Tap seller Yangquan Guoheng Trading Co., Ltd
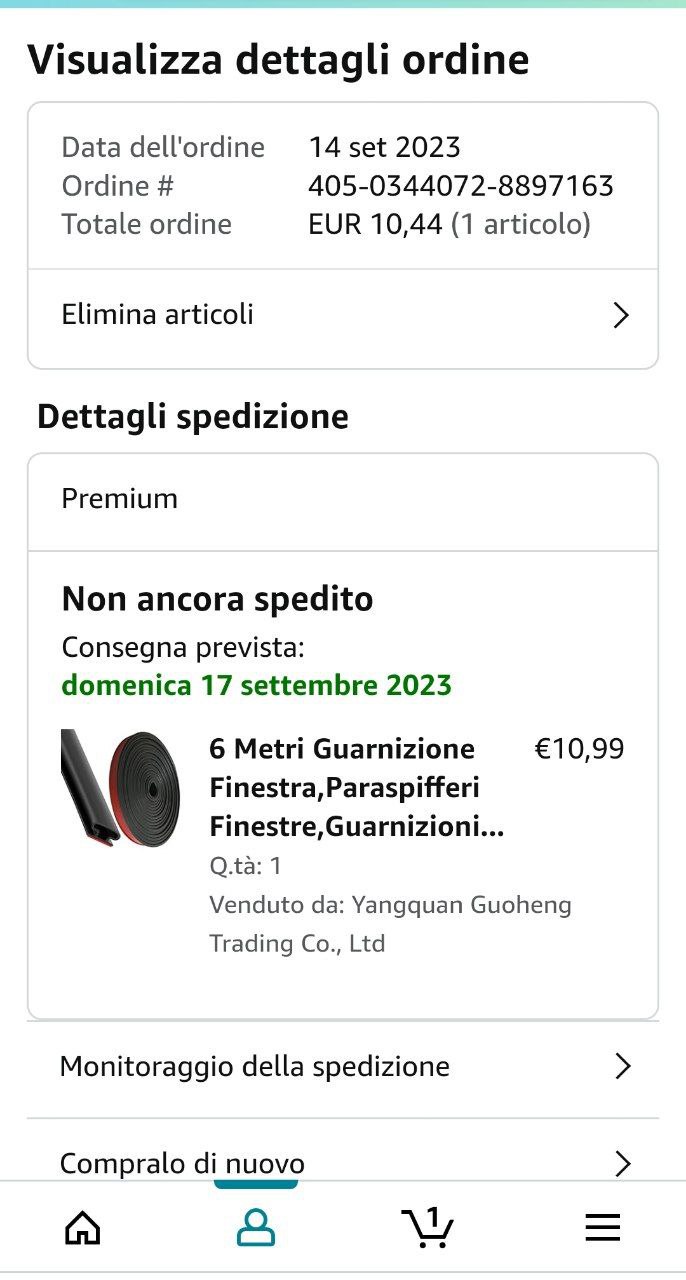The width and height of the screenshot is (686, 1280). point(390,924)
